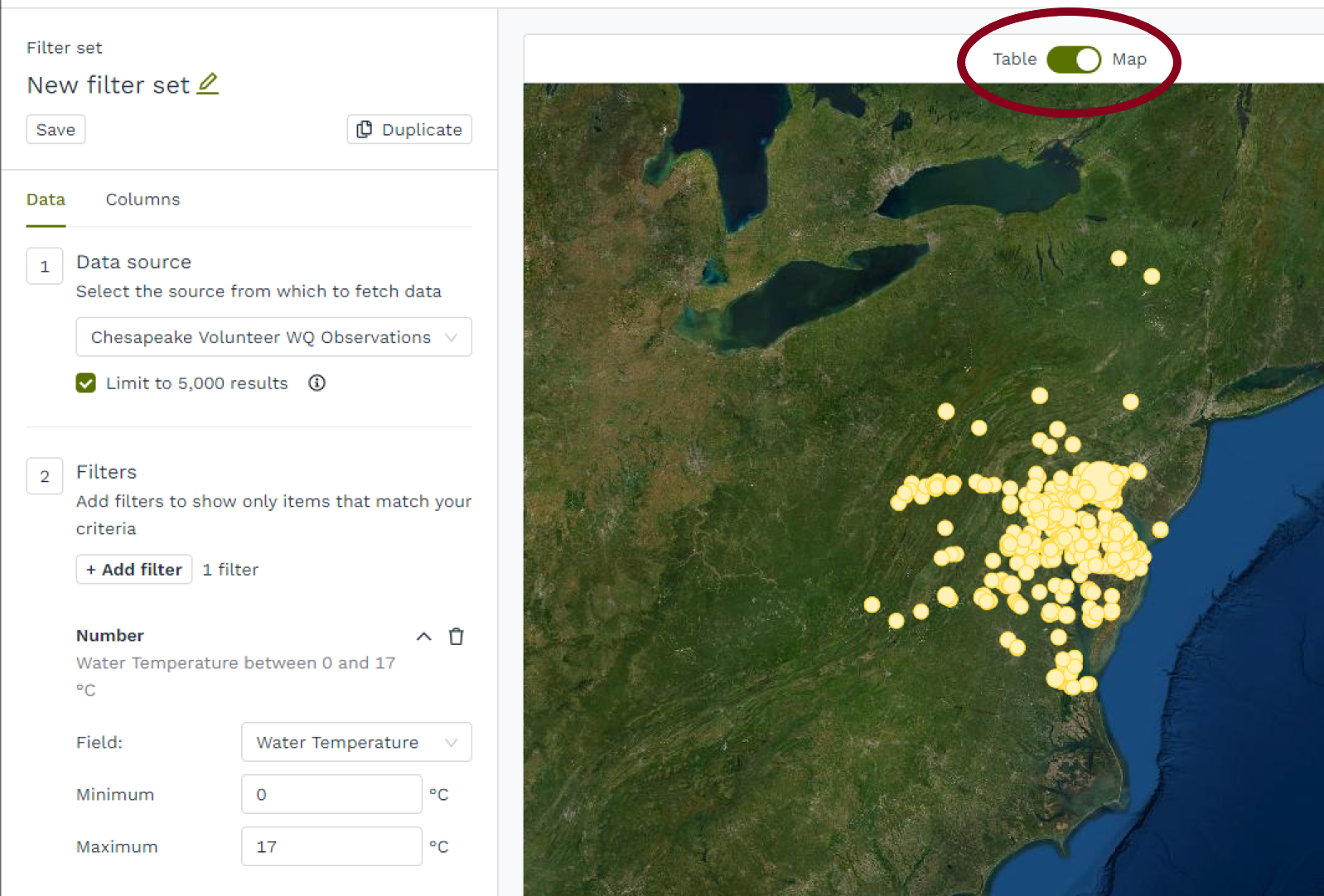Click the step 2 Filters number badge
The width and height of the screenshot is (1324, 896).
pyautogui.click(x=45, y=476)
